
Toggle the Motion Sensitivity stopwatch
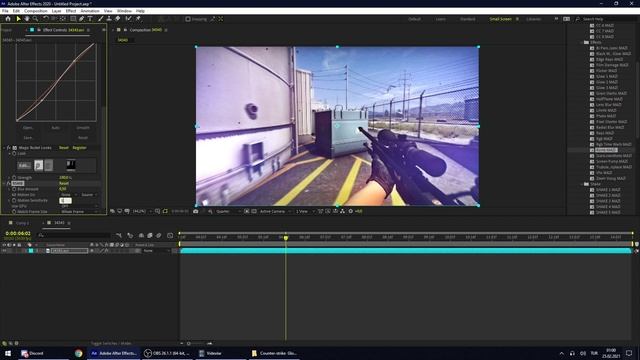tap(14, 200)
